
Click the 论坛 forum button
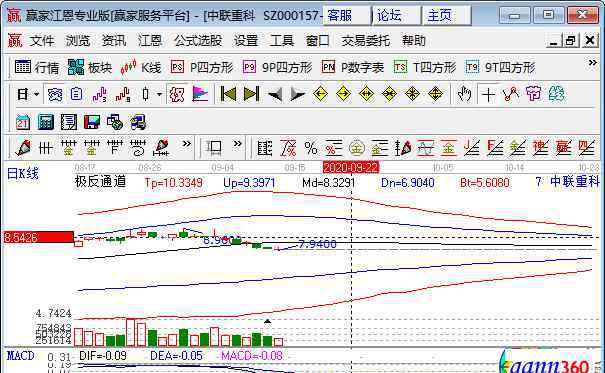396,16
